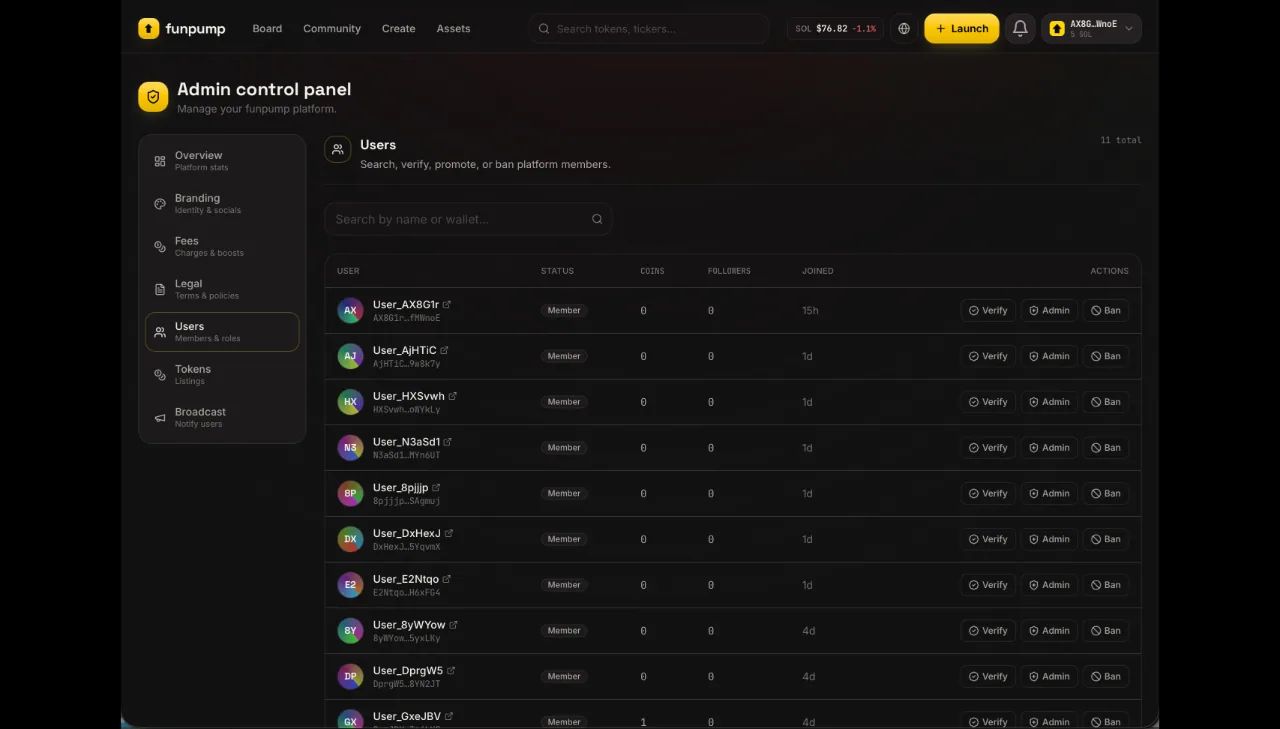The image size is (1280, 729).
Task: Click the SOL $76.82 price indicator
Action: (835, 29)
